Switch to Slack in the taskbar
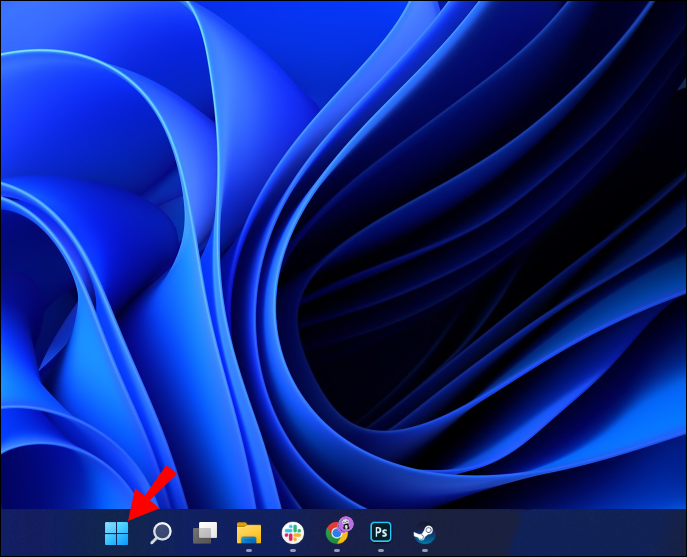Image resolution: width=687 pixels, height=557 pixels. click(x=293, y=532)
